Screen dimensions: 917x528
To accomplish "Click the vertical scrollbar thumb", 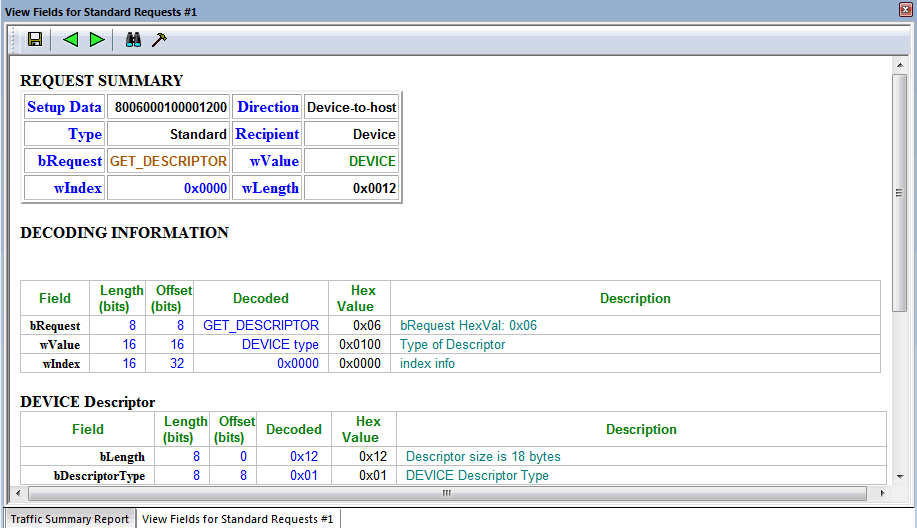I will (x=900, y=193).
